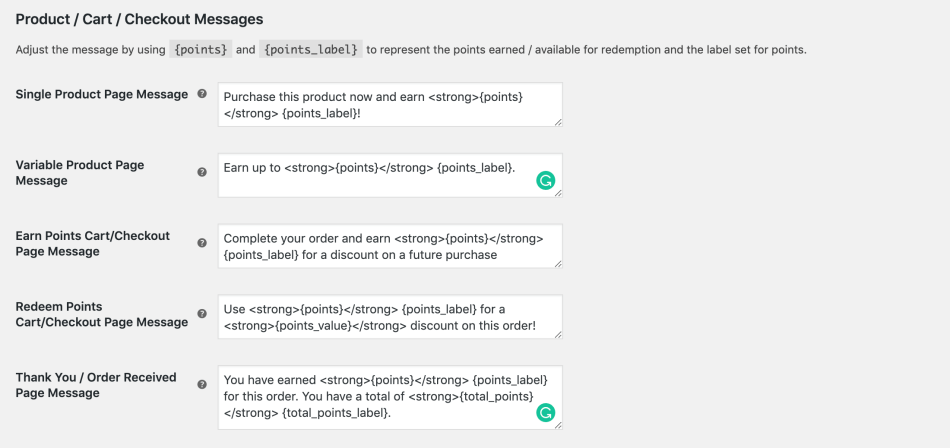Open Grammarly icon in Thank You message field
The height and width of the screenshot is (448, 950).
coord(545,412)
